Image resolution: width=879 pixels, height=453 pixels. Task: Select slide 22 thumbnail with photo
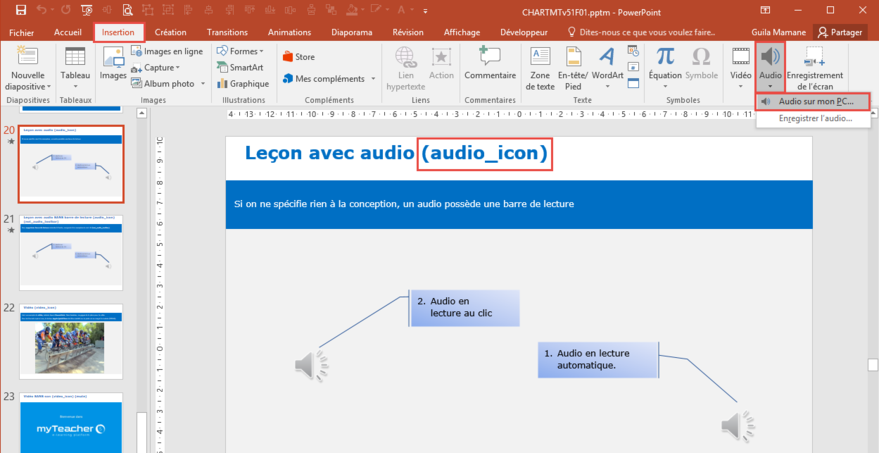(70, 342)
